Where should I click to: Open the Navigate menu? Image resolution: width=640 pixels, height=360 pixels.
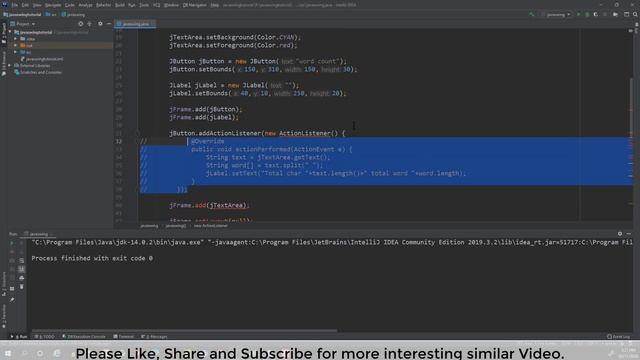coord(53,5)
